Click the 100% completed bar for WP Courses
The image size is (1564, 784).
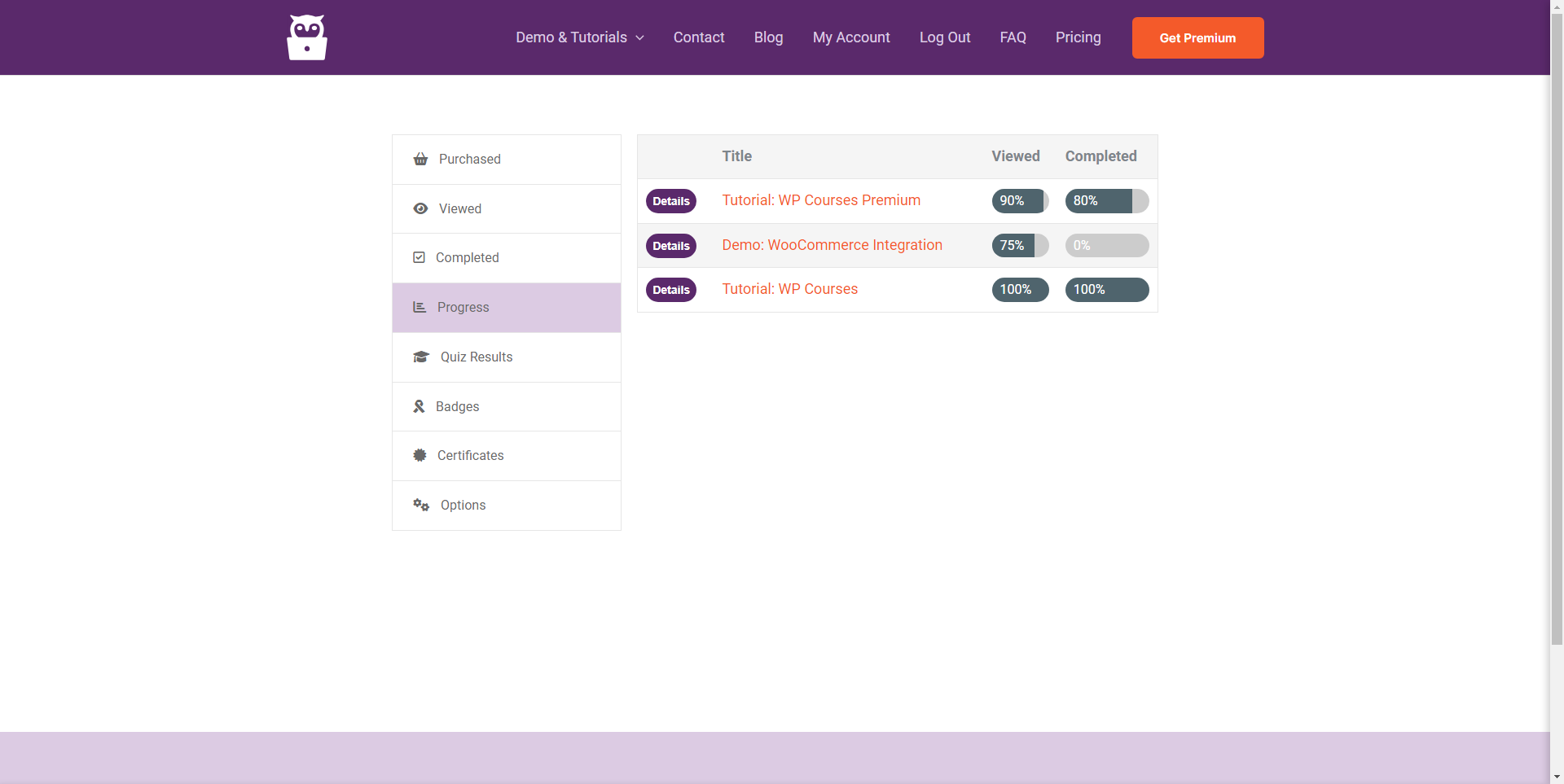[x=1107, y=290]
